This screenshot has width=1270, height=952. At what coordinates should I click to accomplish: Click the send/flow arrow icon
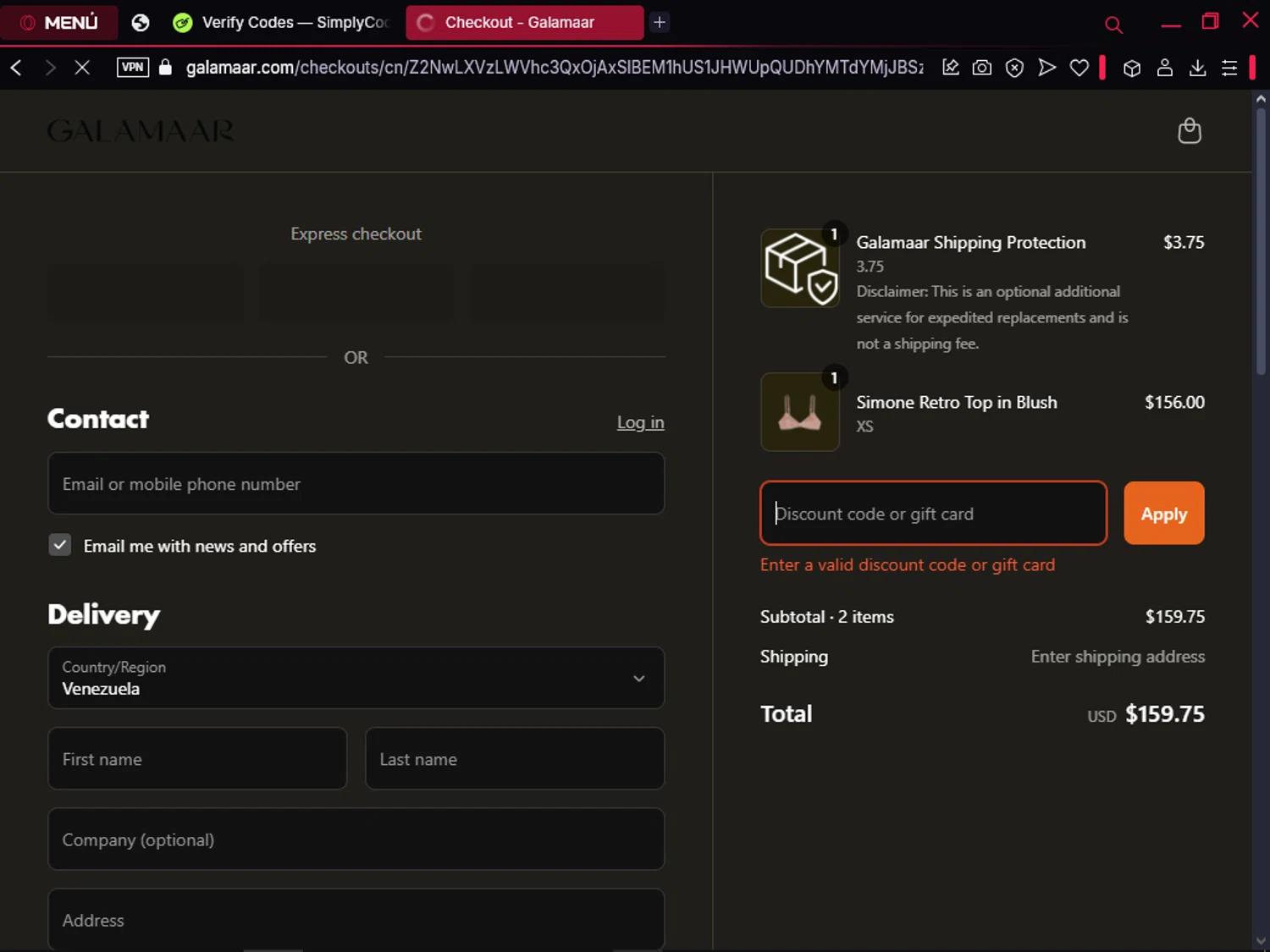[x=1047, y=68]
